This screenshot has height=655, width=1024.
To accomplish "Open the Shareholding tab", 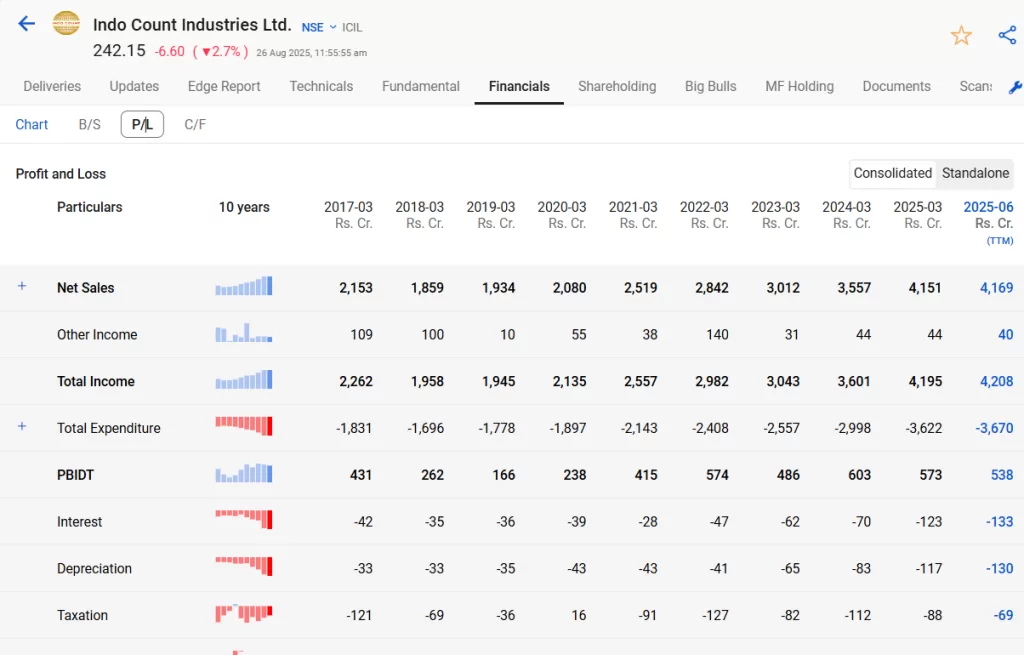I will point(617,86).
